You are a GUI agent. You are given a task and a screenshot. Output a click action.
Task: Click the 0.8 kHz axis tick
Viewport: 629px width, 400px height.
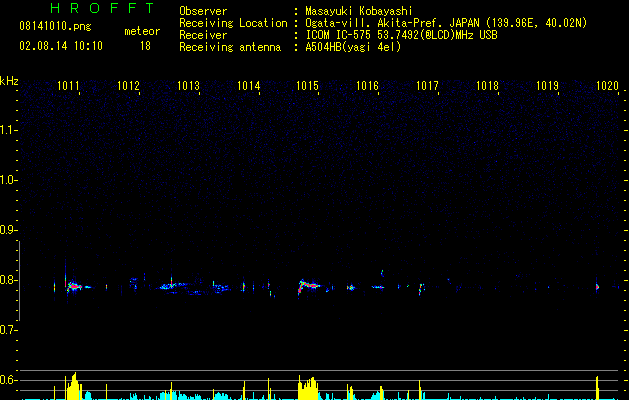pyautogui.click(x=8, y=280)
